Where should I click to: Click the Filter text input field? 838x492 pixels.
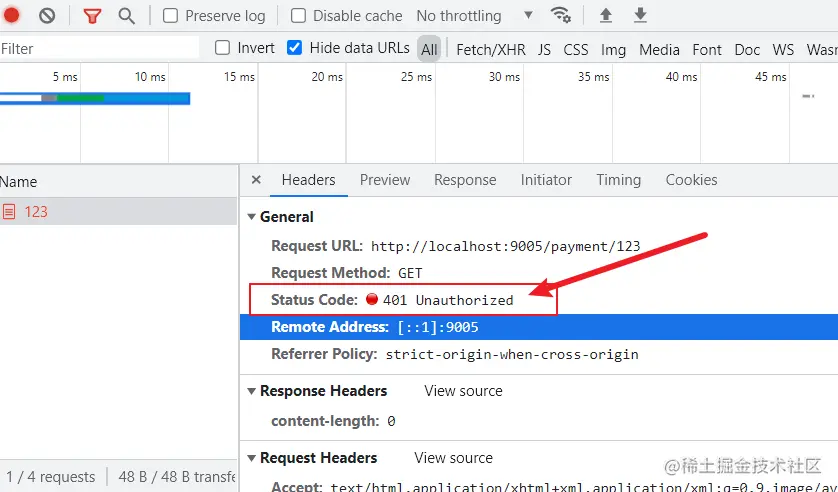coord(100,48)
